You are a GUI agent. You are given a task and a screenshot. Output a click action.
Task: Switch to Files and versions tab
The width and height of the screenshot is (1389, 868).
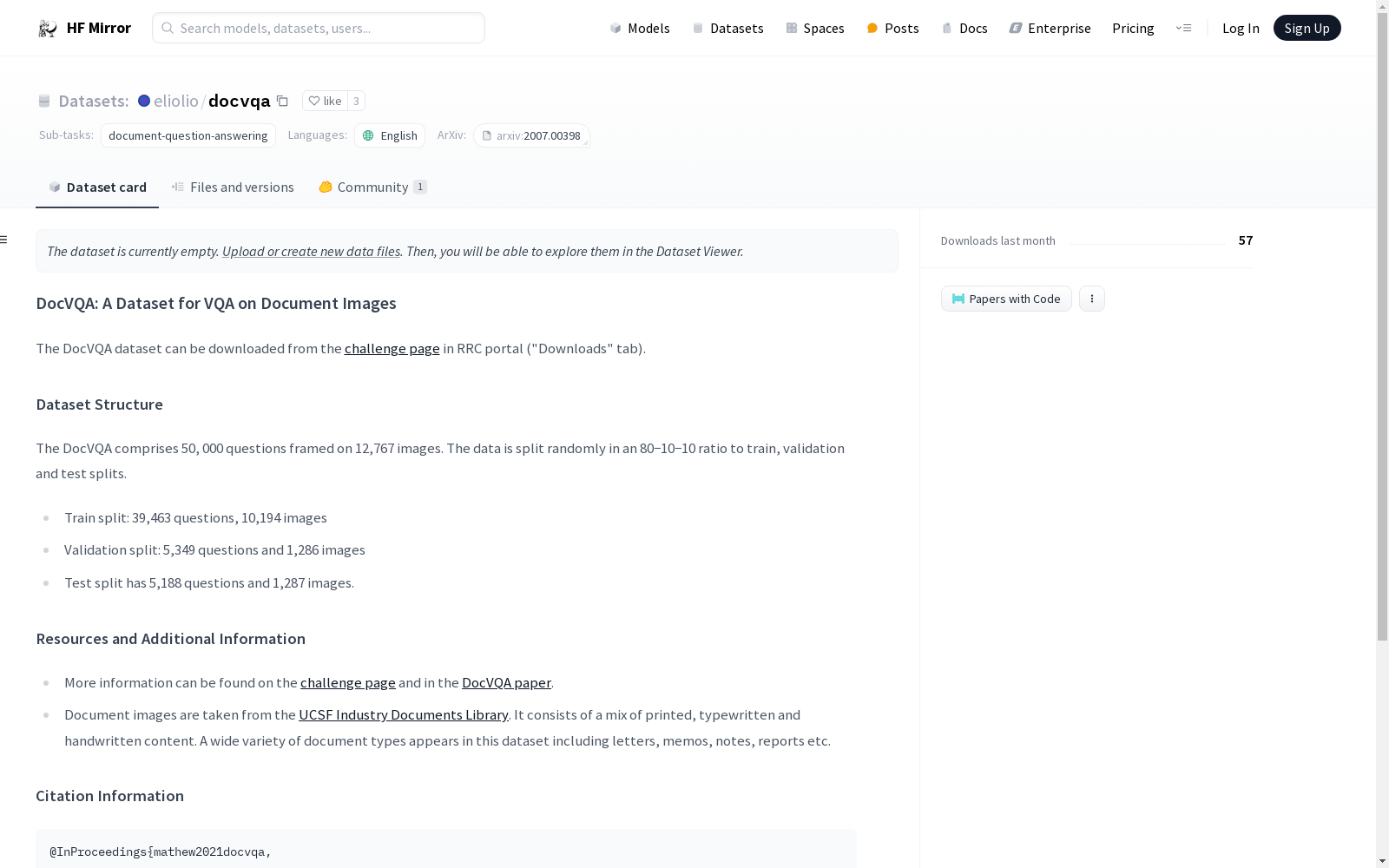point(233,187)
